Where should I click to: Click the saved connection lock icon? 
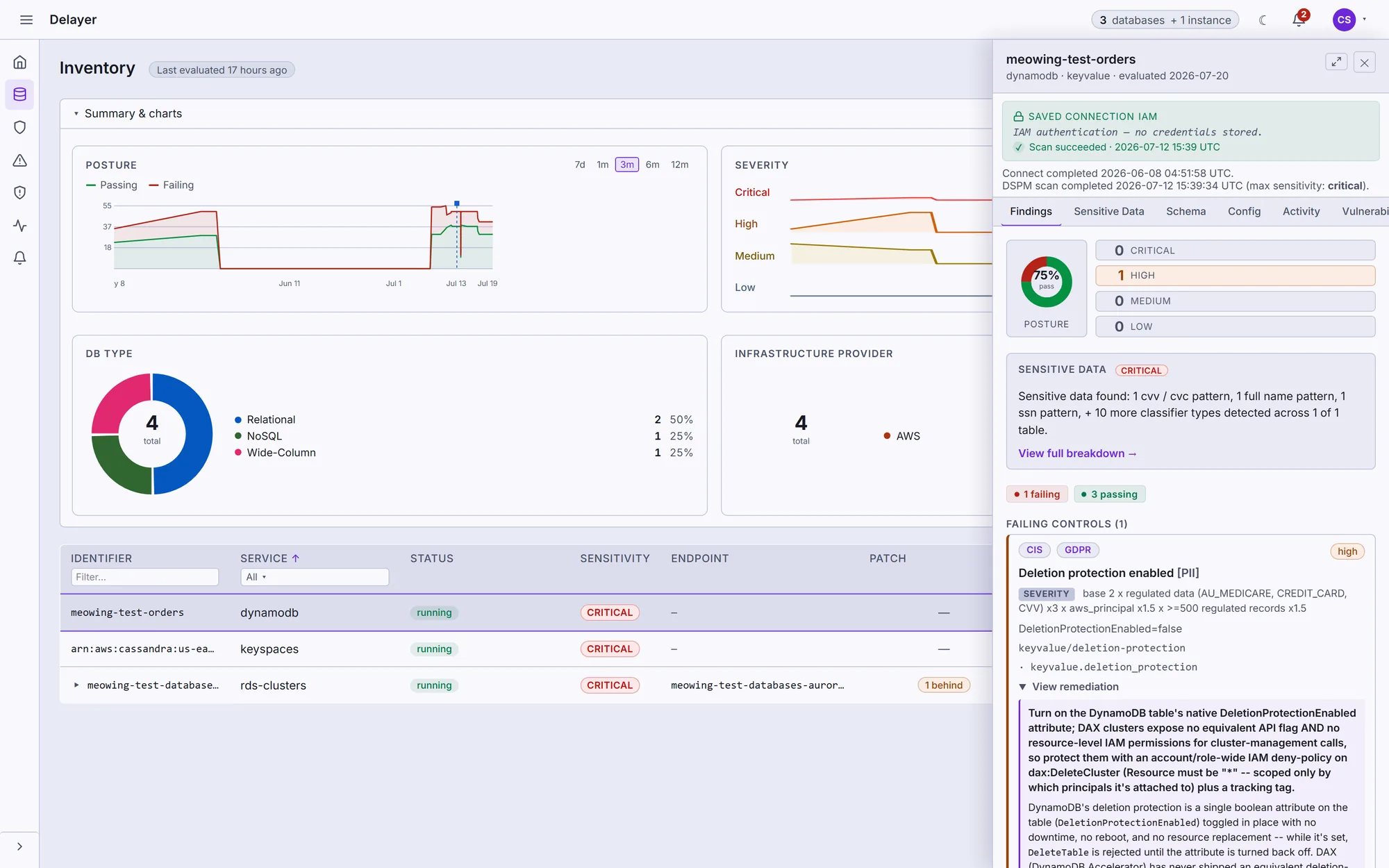tap(1018, 117)
